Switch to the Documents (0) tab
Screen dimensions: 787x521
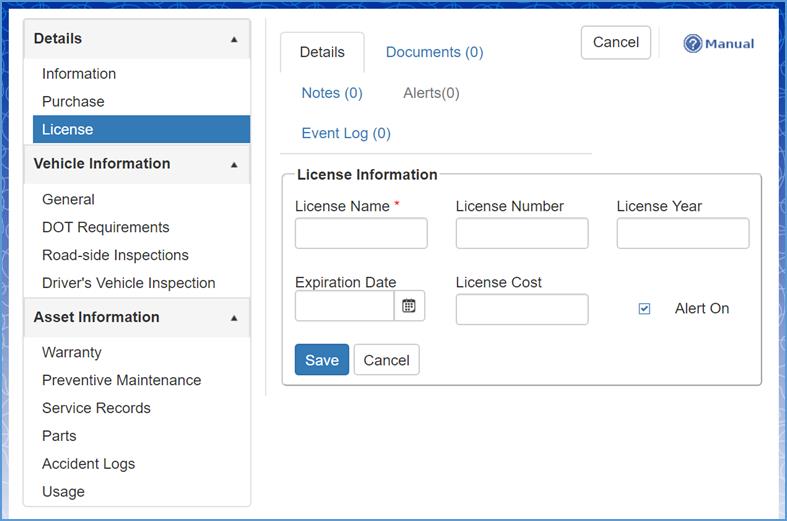point(434,52)
